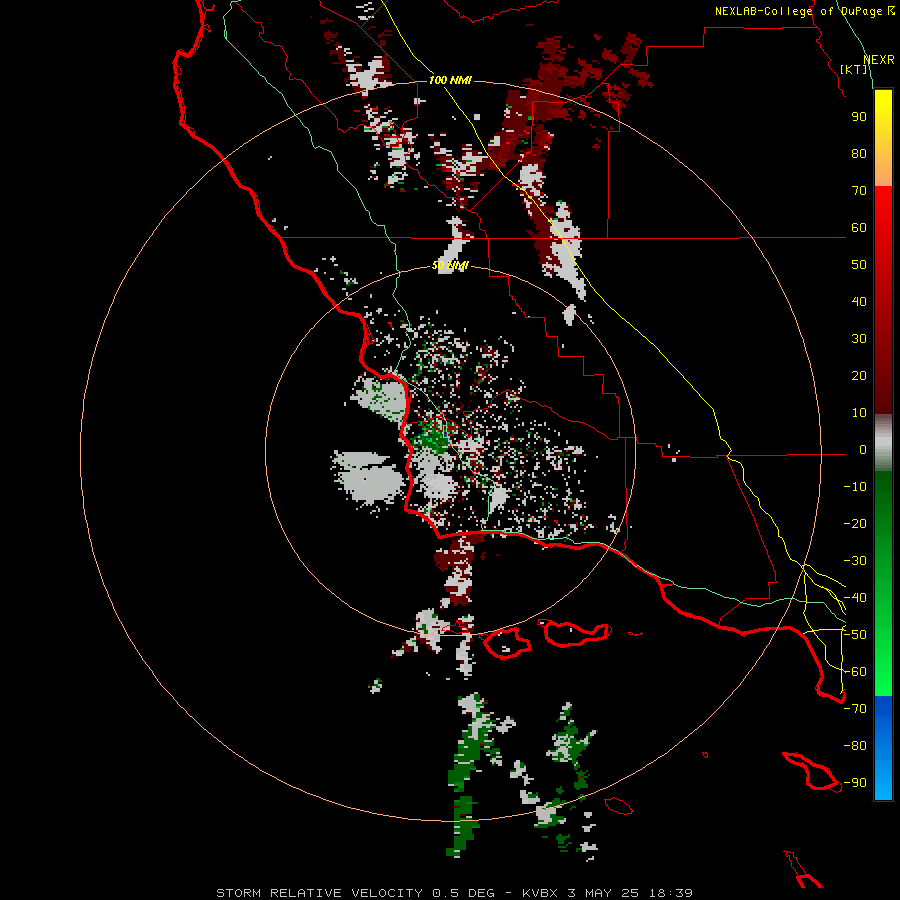The image size is (900, 900).
Task: Click the 'KVBX' radar site identifier
Action: pos(541,893)
